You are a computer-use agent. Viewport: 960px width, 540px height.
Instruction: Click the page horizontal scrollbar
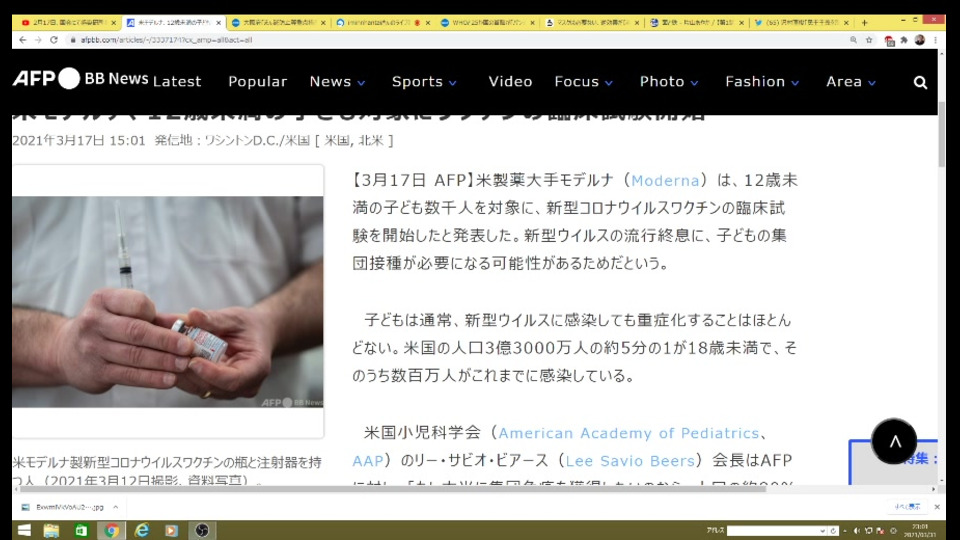click(x=392, y=489)
